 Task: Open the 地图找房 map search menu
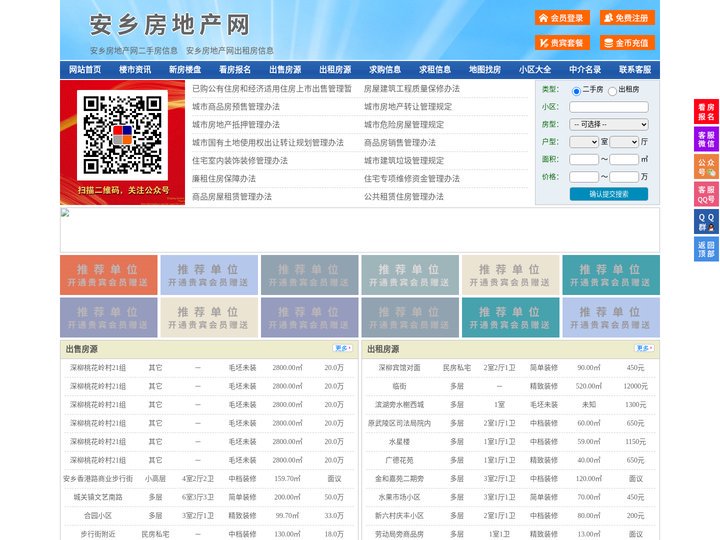click(x=485, y=70)
